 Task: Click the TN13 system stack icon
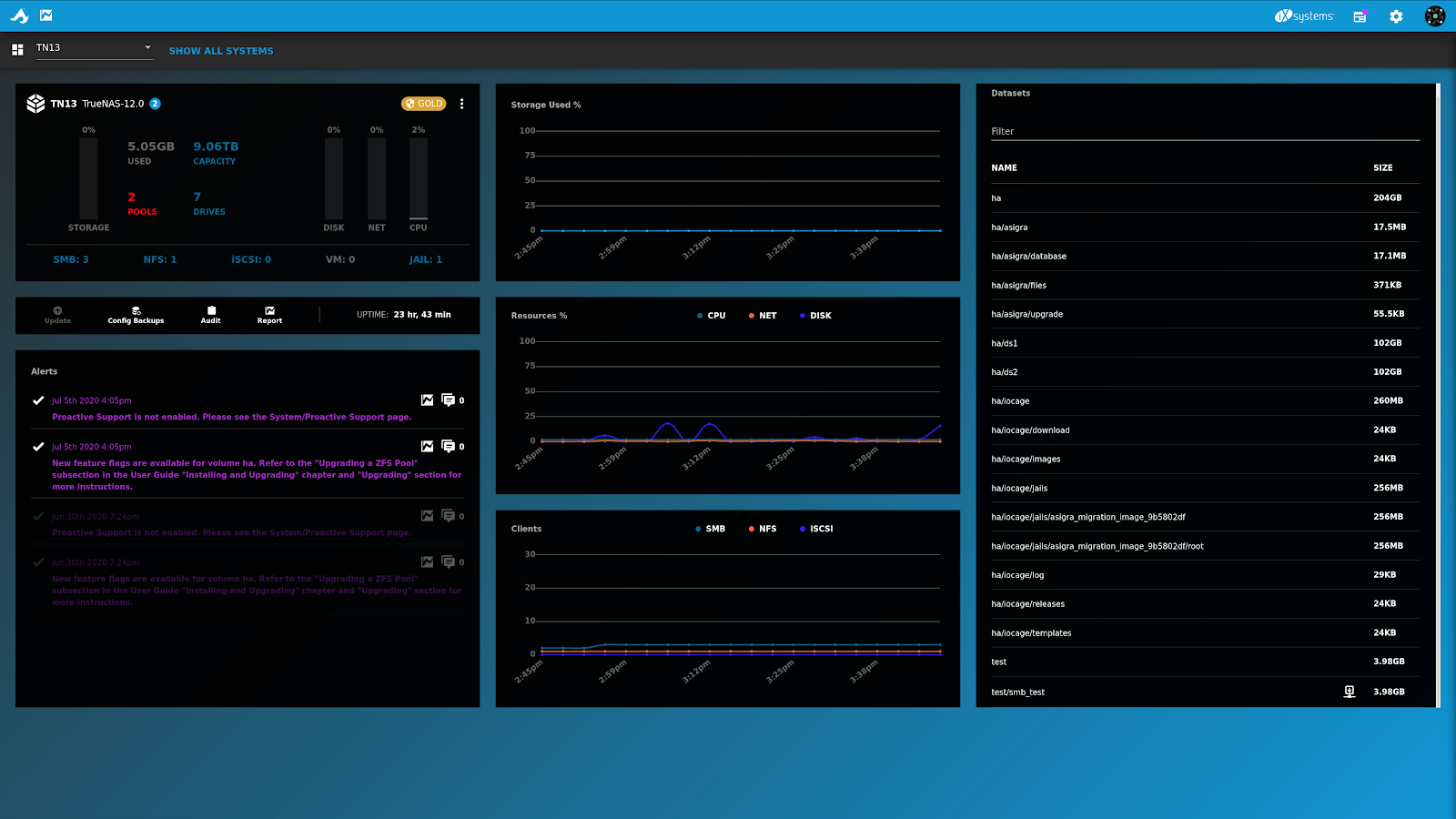point(35,104)
